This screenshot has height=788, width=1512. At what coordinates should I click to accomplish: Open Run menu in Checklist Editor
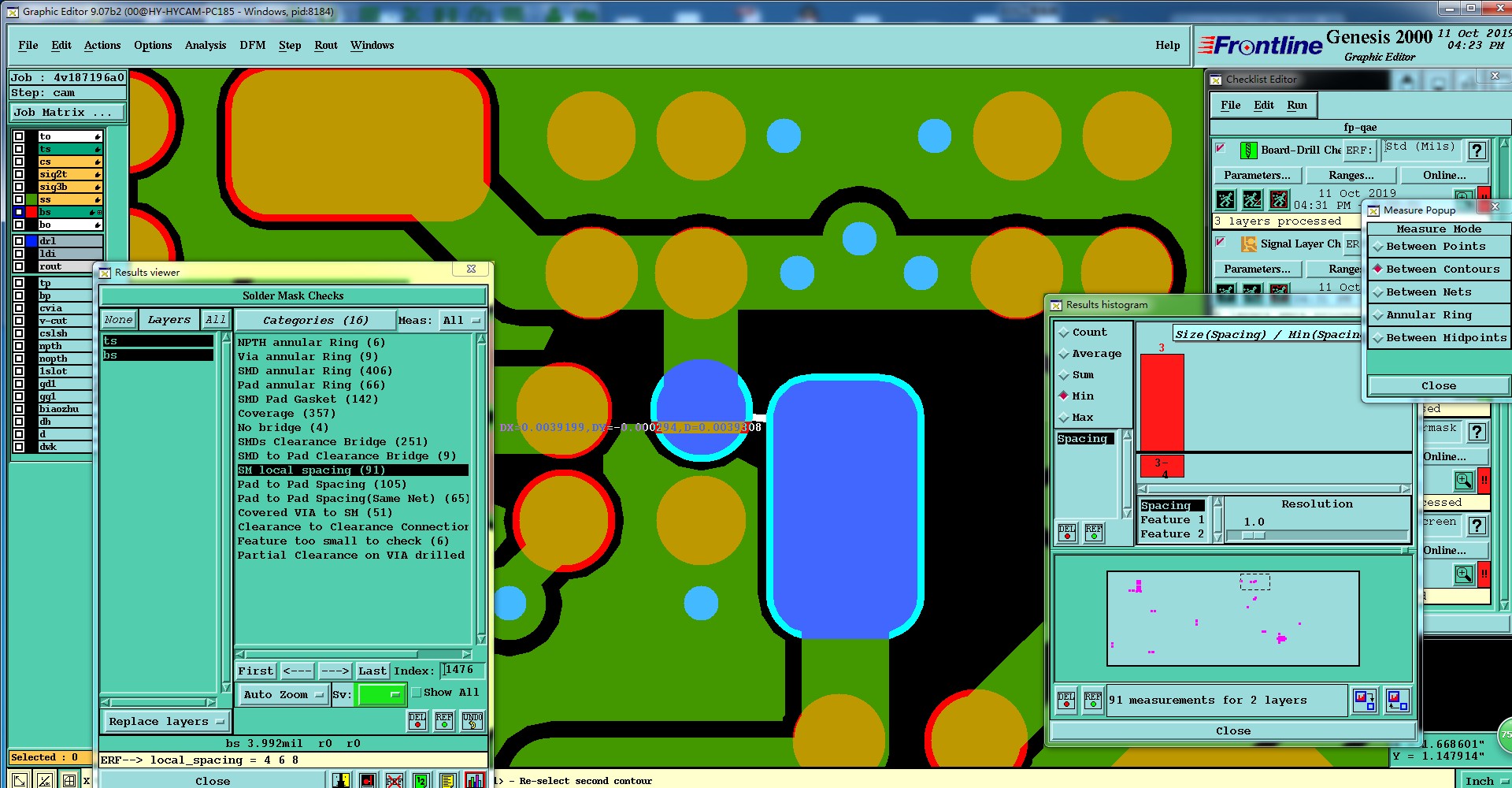point(1297,105)
